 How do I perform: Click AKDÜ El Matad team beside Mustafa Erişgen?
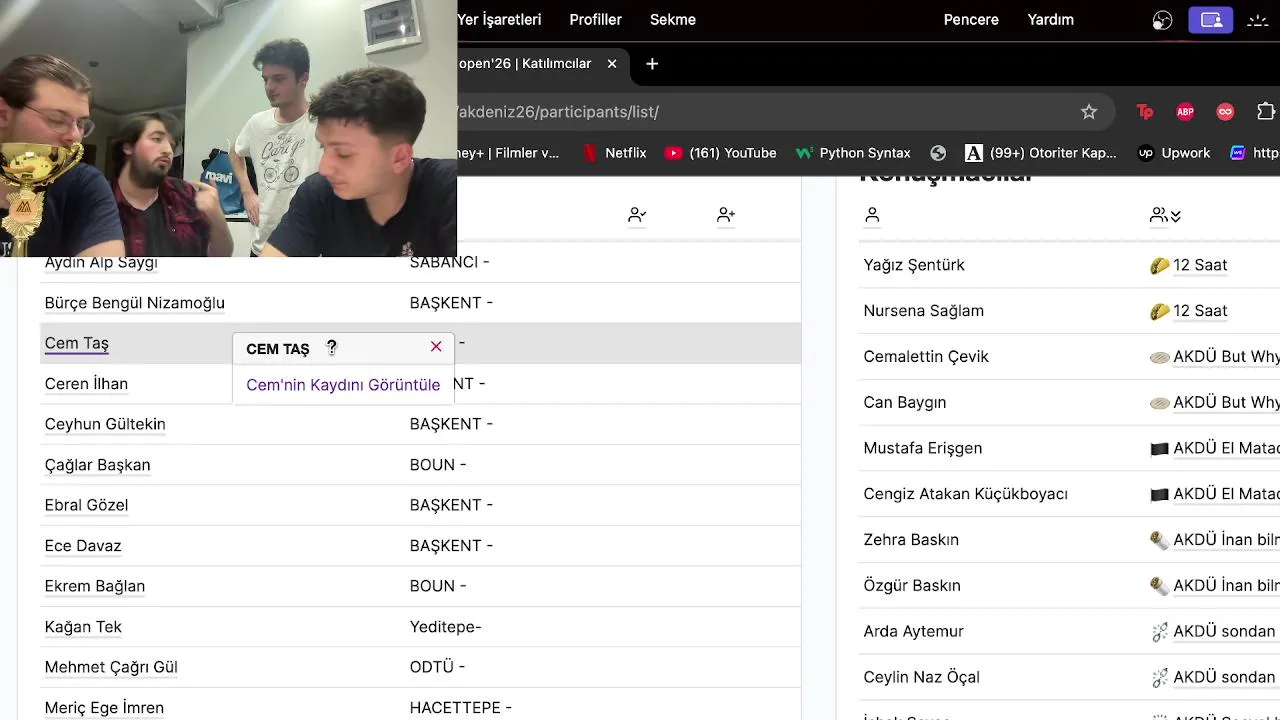[x=1226, y=448]
